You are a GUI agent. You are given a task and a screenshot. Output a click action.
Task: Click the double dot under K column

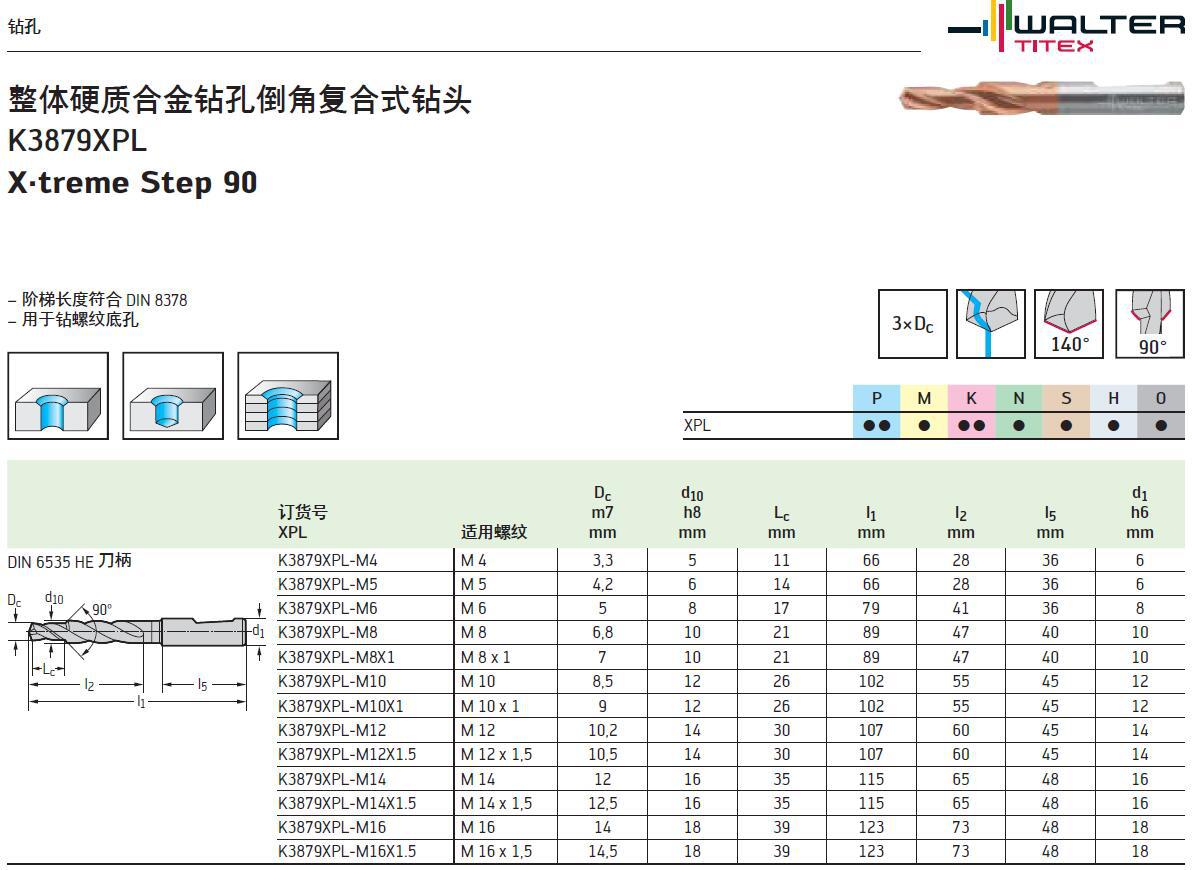tap(971, 425)
